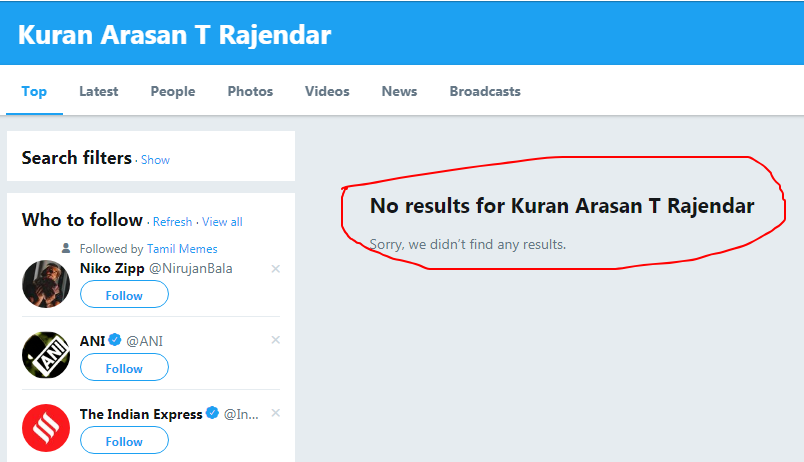Click The Indian Express verified badge
This screenshot has height=462, width=804.
212,412
